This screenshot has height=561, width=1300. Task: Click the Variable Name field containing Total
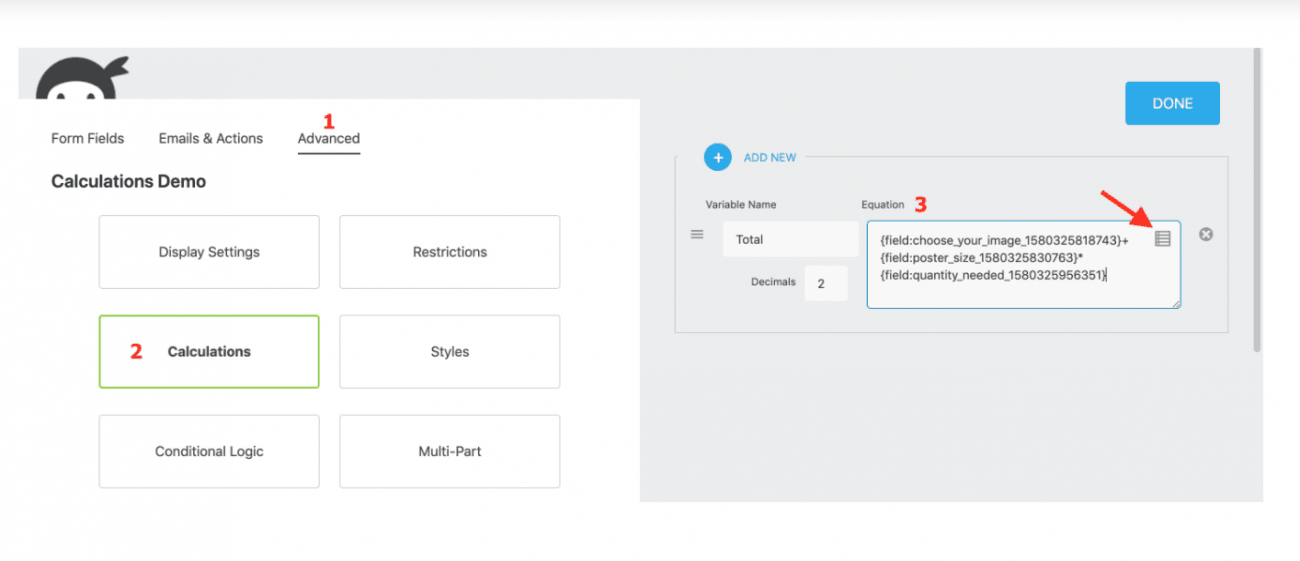point(790,240)
